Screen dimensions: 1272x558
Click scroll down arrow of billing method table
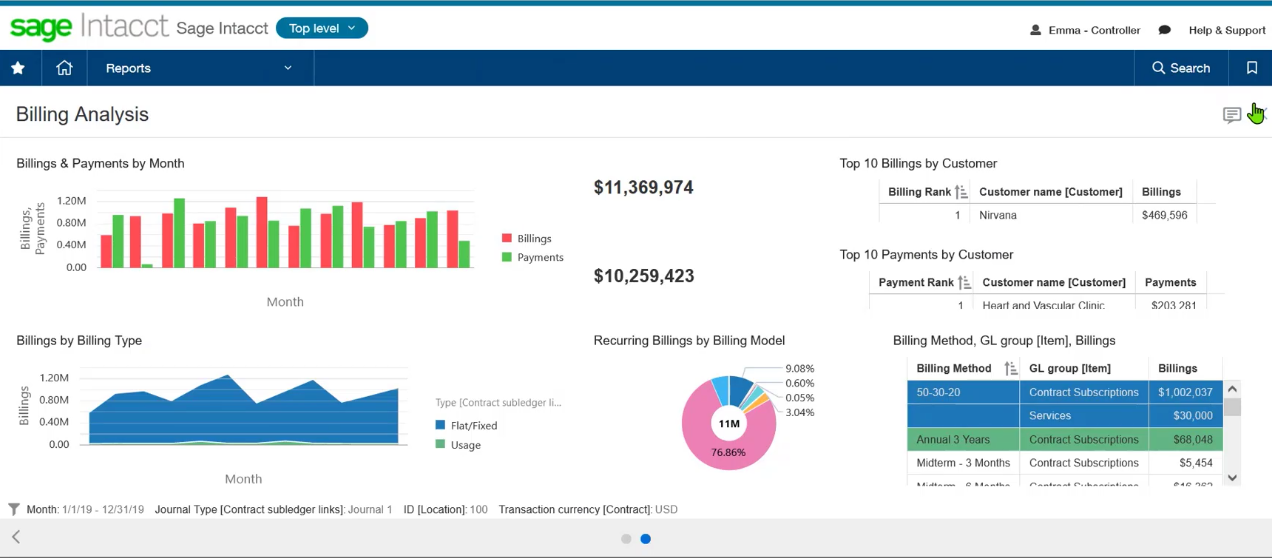pos(1232,478)
